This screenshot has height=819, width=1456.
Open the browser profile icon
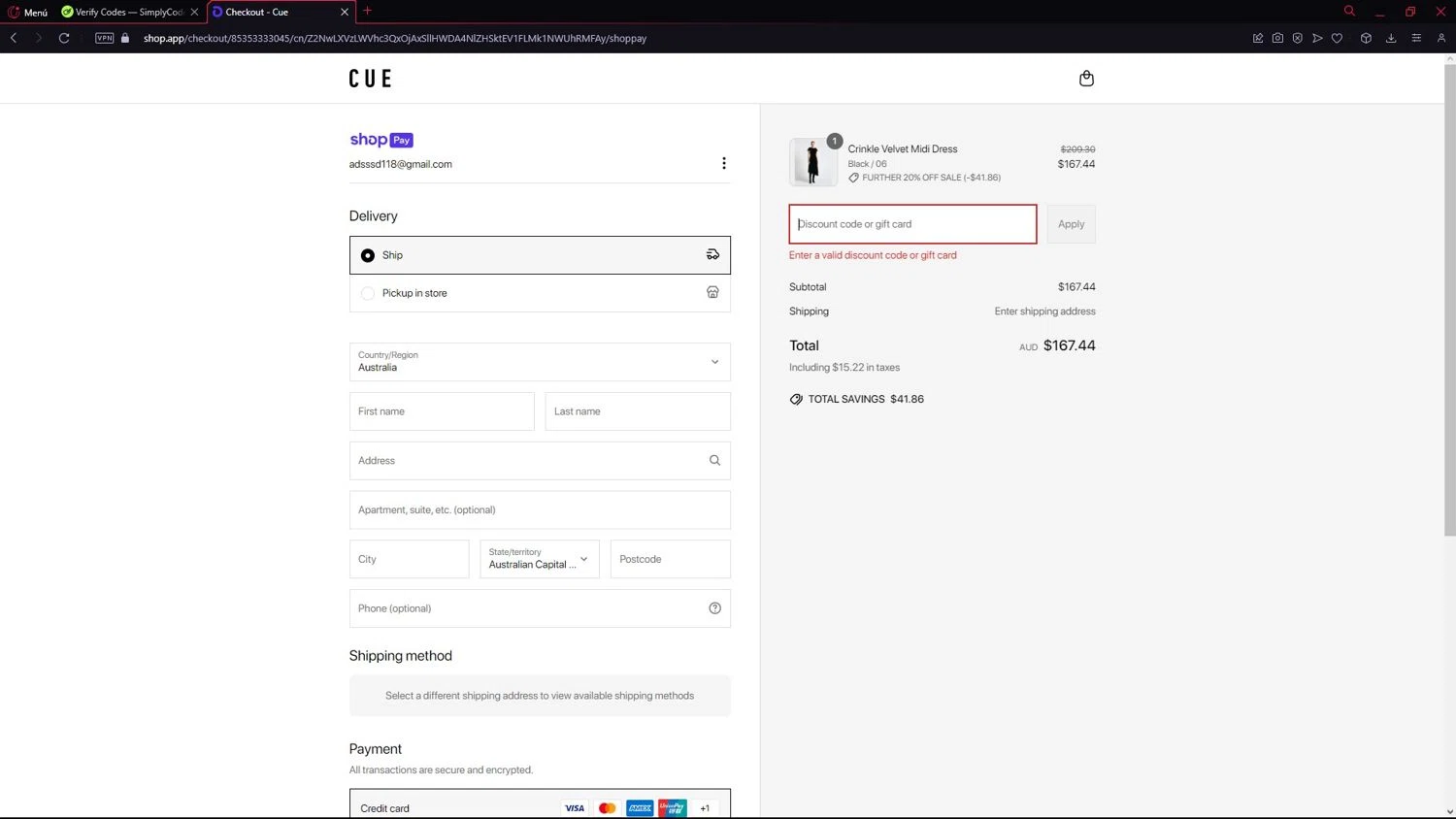click(1441, 38)
